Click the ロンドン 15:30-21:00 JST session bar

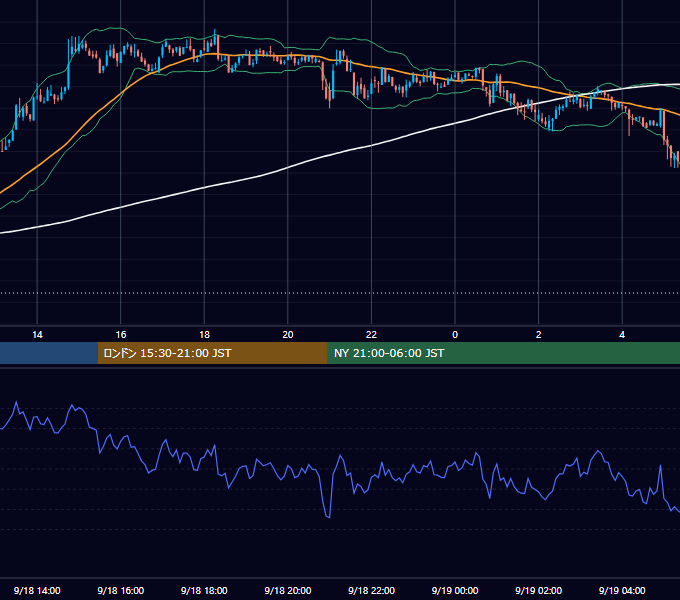click(212, 353)
